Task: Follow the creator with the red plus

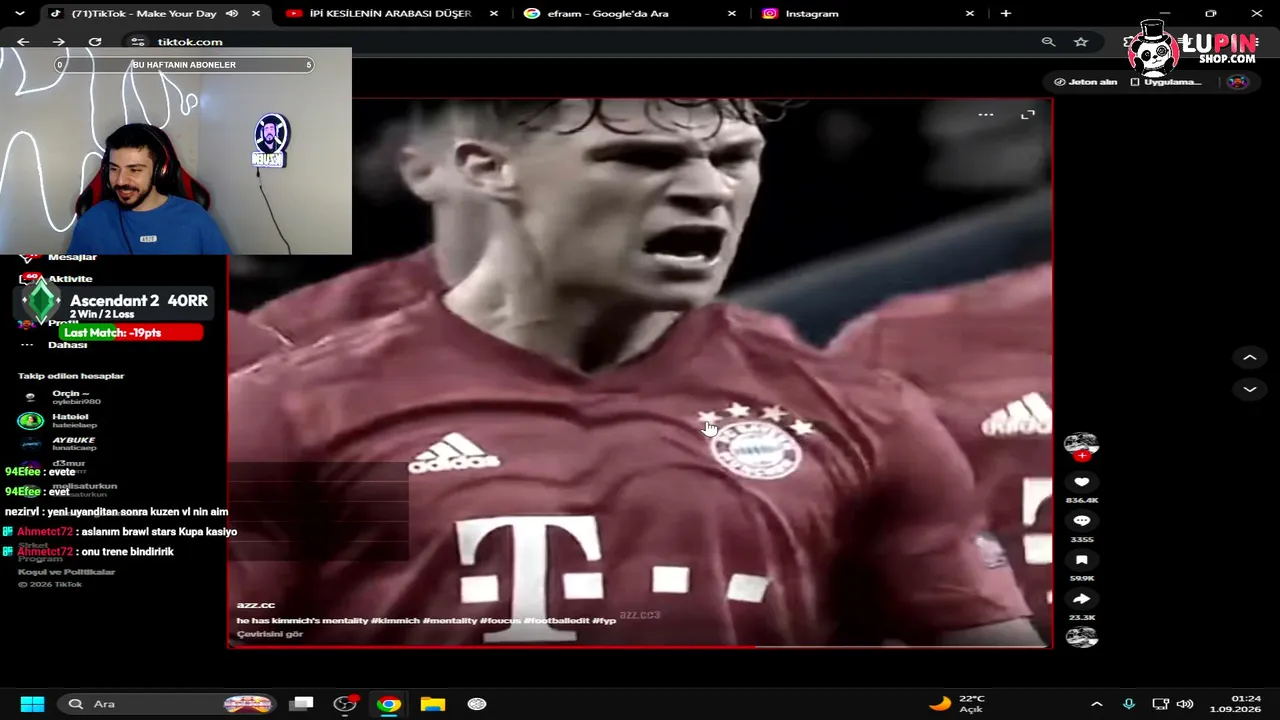Action: [x=1081, y=456]
